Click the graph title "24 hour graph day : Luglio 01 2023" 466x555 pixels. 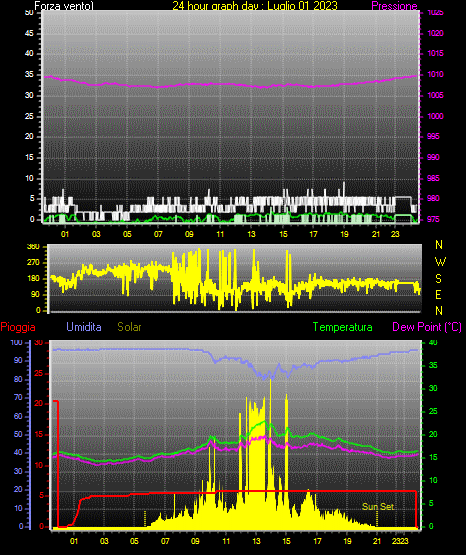coord(255,6)
